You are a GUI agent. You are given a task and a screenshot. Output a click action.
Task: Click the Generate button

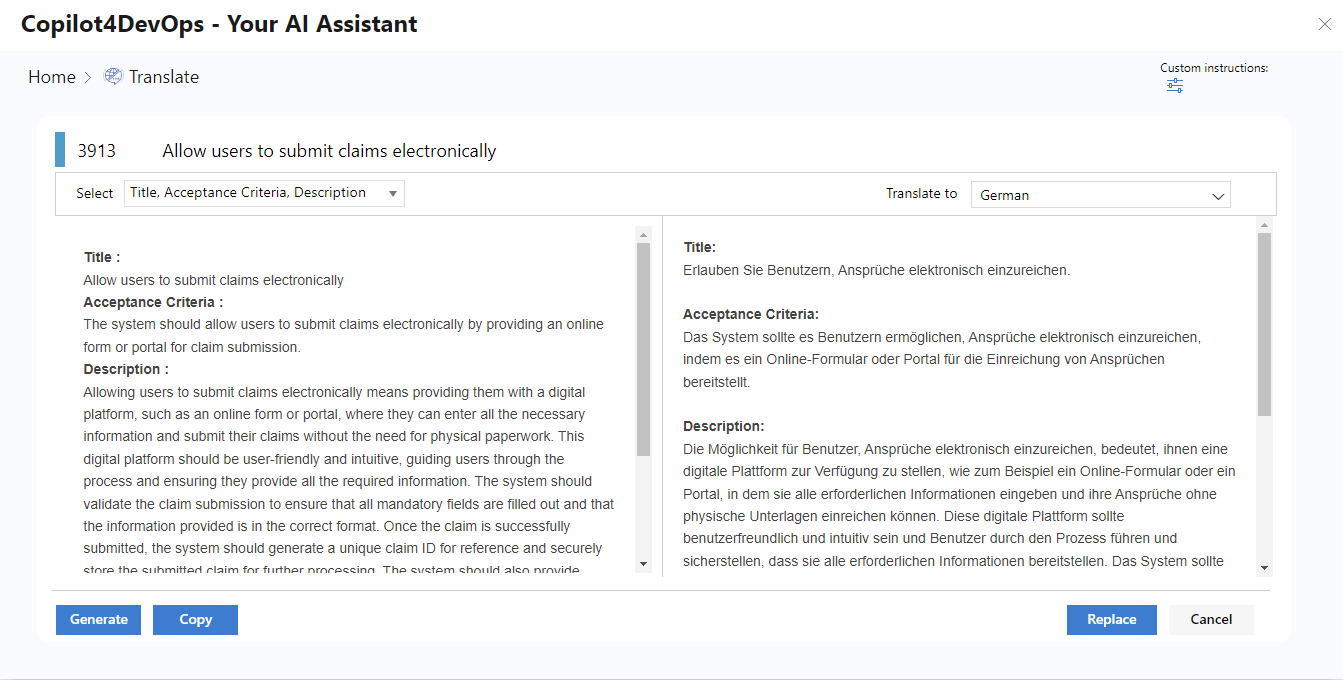tap(98, 620)
